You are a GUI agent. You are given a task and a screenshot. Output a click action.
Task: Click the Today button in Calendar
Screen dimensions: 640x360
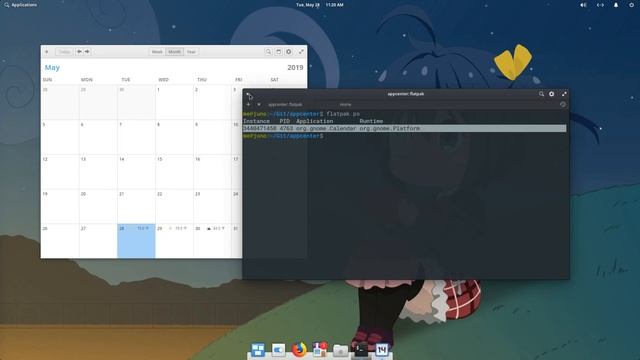point(64,52)
